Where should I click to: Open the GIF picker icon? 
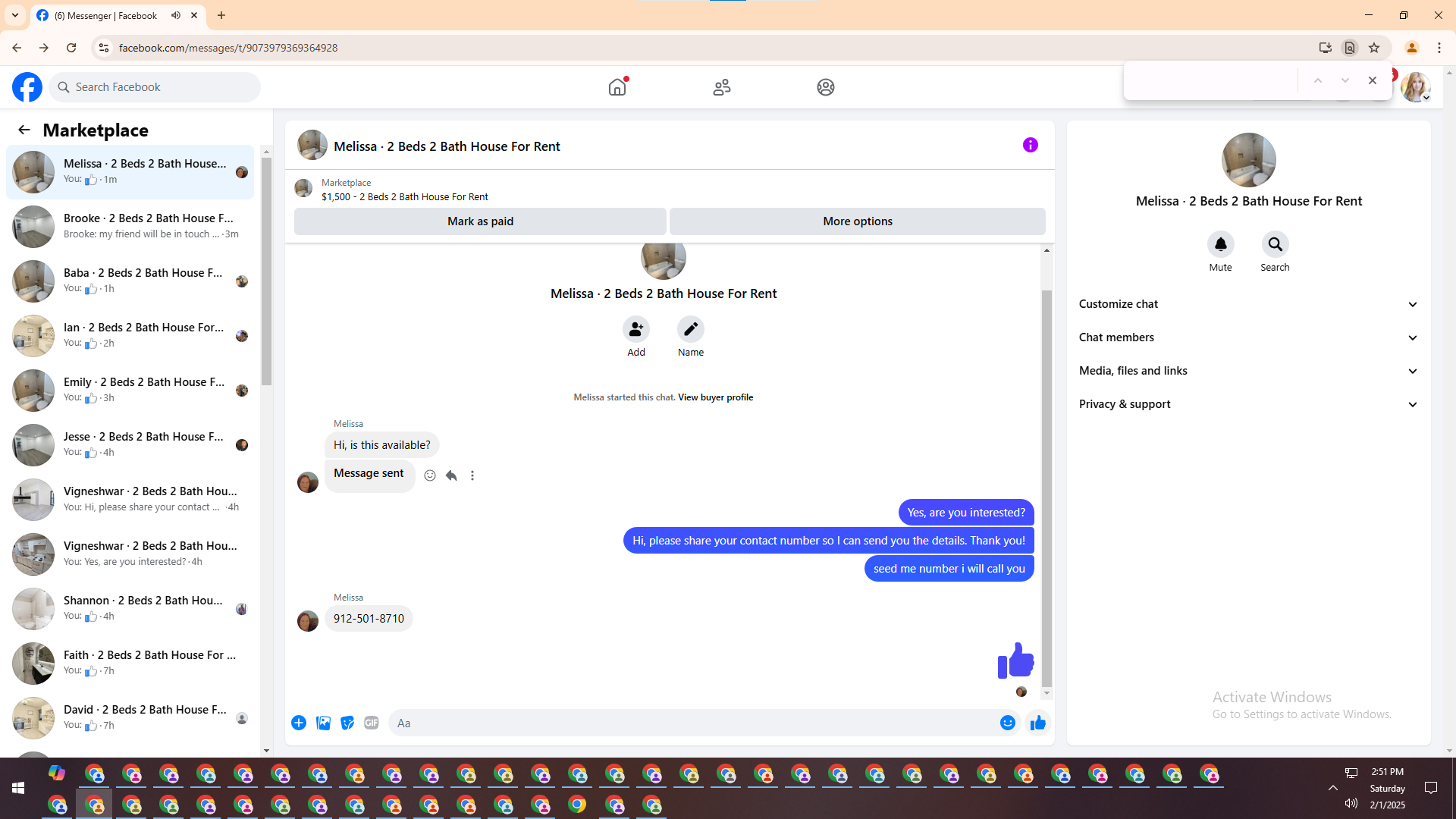pos(371,723)
